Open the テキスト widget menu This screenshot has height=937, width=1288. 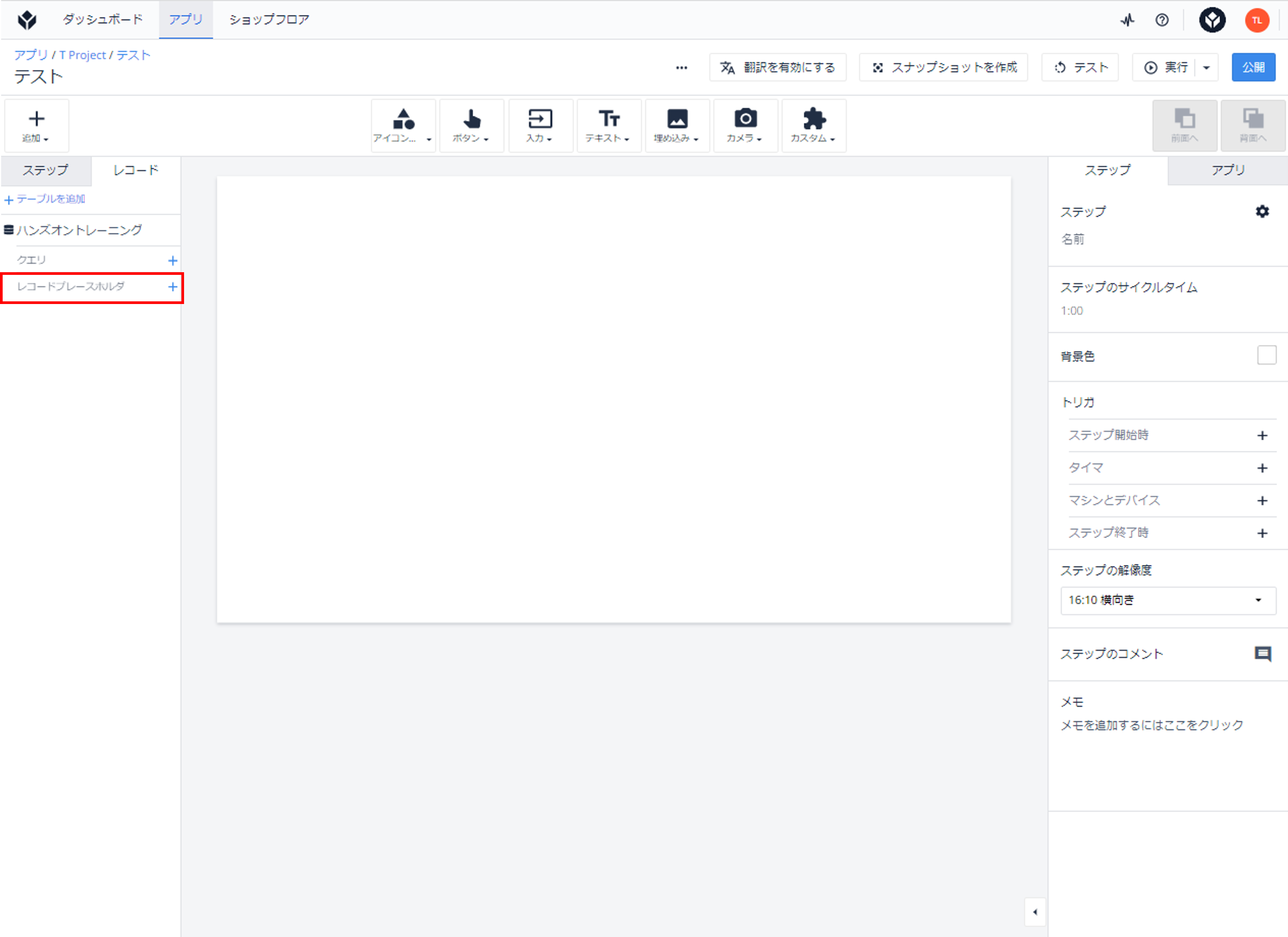(x=609, y=126)
